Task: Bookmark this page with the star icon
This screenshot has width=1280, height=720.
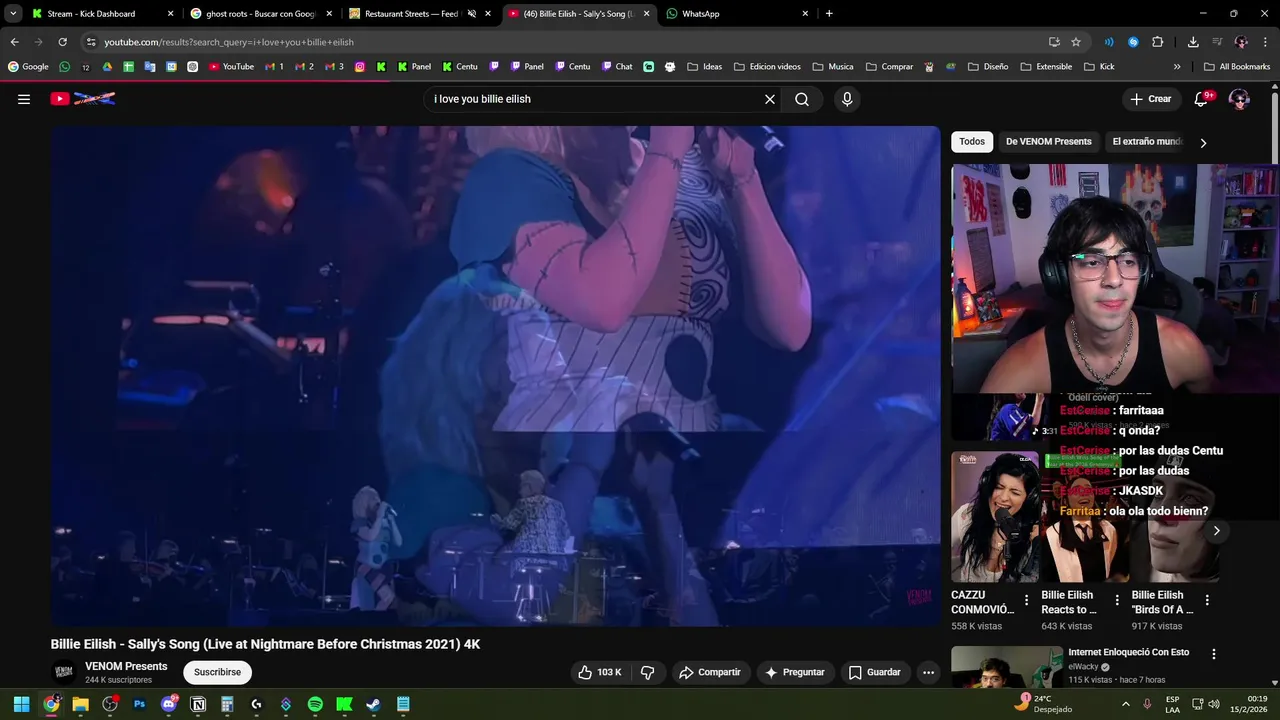Action: point(1076,42)
